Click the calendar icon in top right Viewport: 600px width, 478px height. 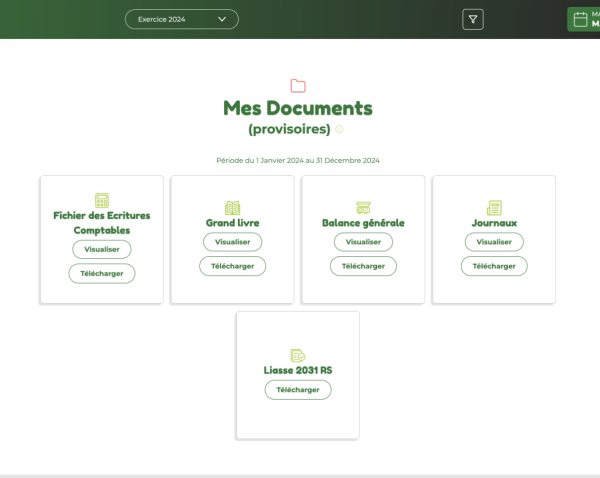point(579,19)
